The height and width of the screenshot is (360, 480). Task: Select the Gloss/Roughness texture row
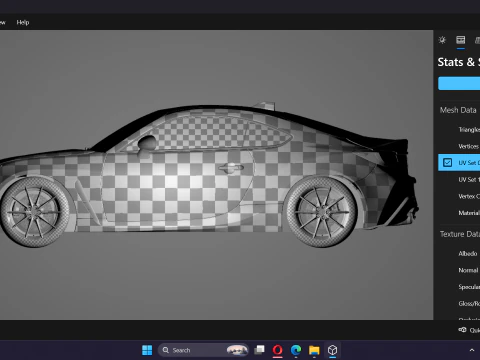[459, 304]
